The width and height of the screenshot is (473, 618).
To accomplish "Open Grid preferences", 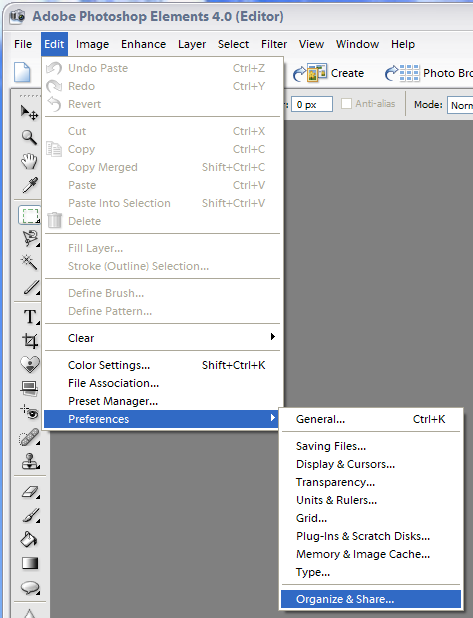I will point(371,518).
